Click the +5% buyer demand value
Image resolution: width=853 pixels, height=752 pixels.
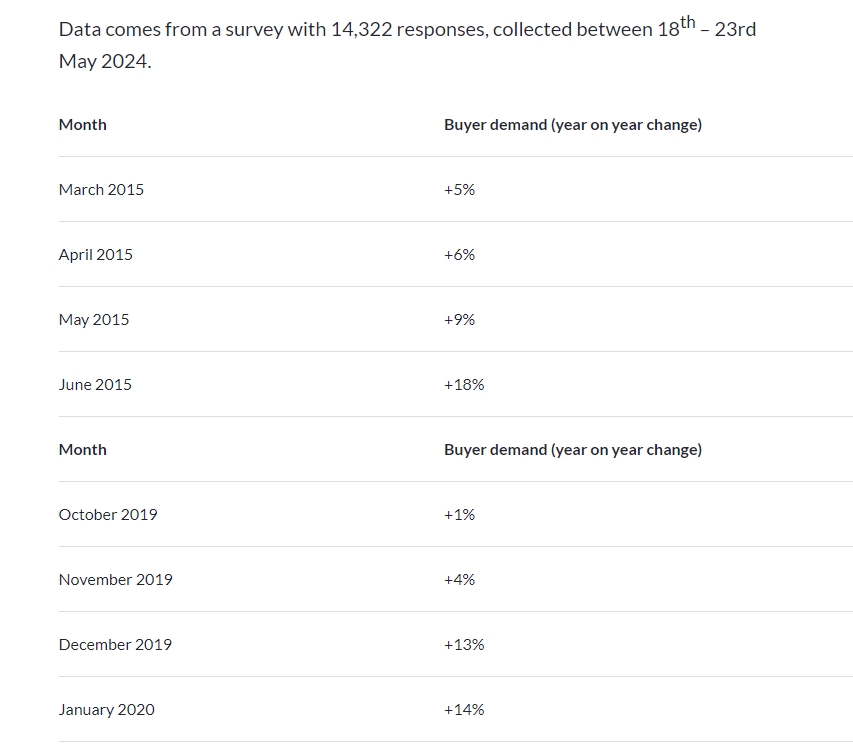(459, 190)
